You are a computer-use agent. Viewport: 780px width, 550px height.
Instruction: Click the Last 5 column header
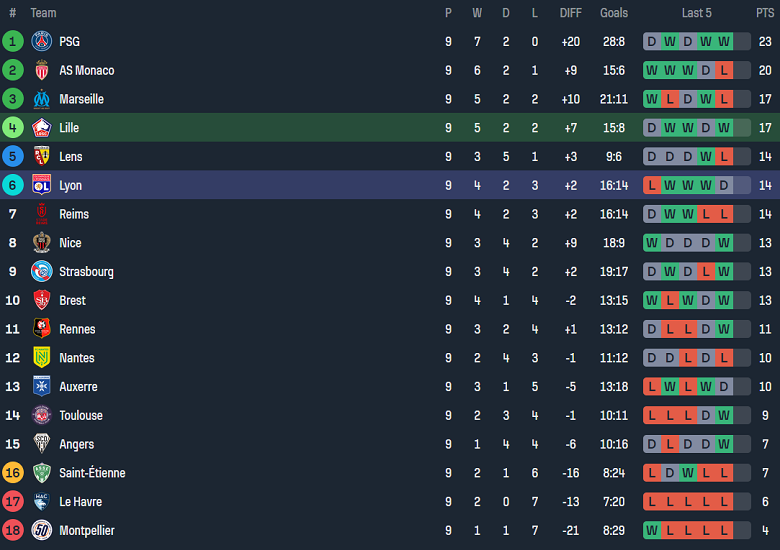click(x=697, y=13)
